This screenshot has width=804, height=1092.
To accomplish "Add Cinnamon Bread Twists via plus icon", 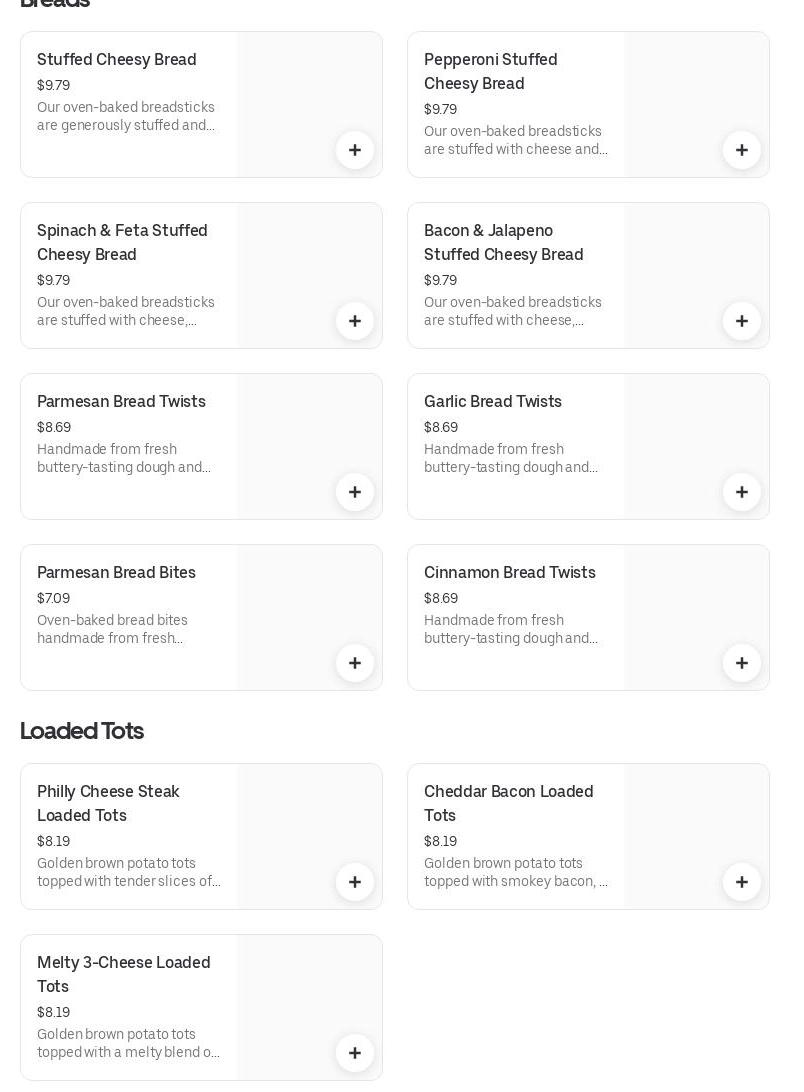I will [742, 663].
